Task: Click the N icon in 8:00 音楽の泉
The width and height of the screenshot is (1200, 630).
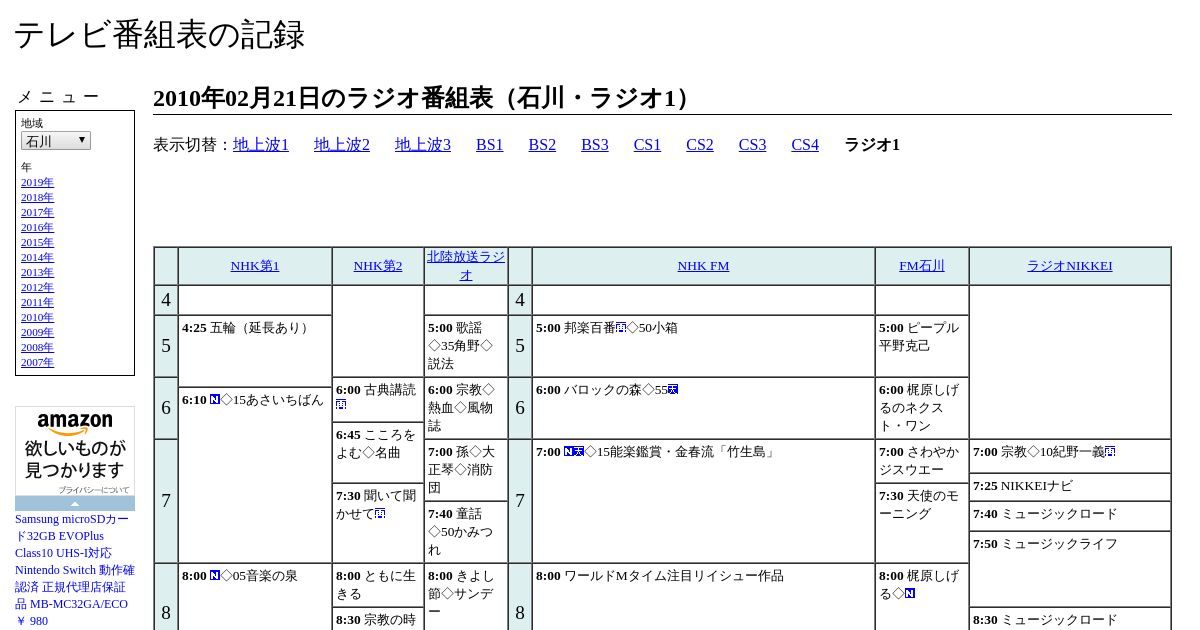Action: point(215,576)
